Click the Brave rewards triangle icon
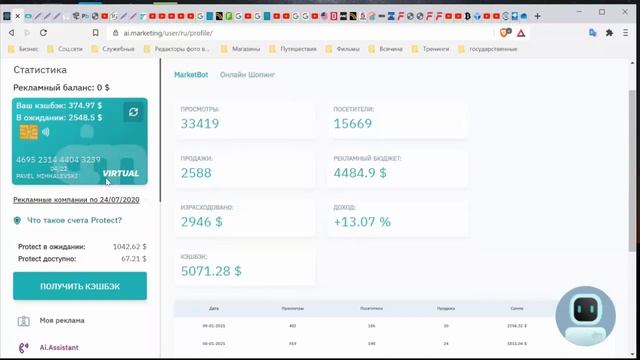Screen dimensions: 640x360 pyautogui.click(x=521, y=33)
